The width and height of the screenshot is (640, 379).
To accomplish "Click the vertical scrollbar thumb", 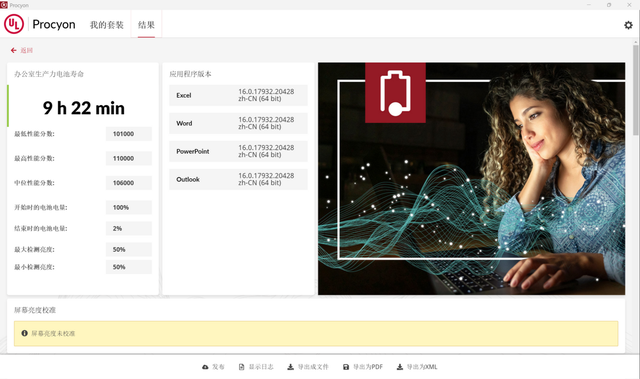I will click(x=636, y=90).
